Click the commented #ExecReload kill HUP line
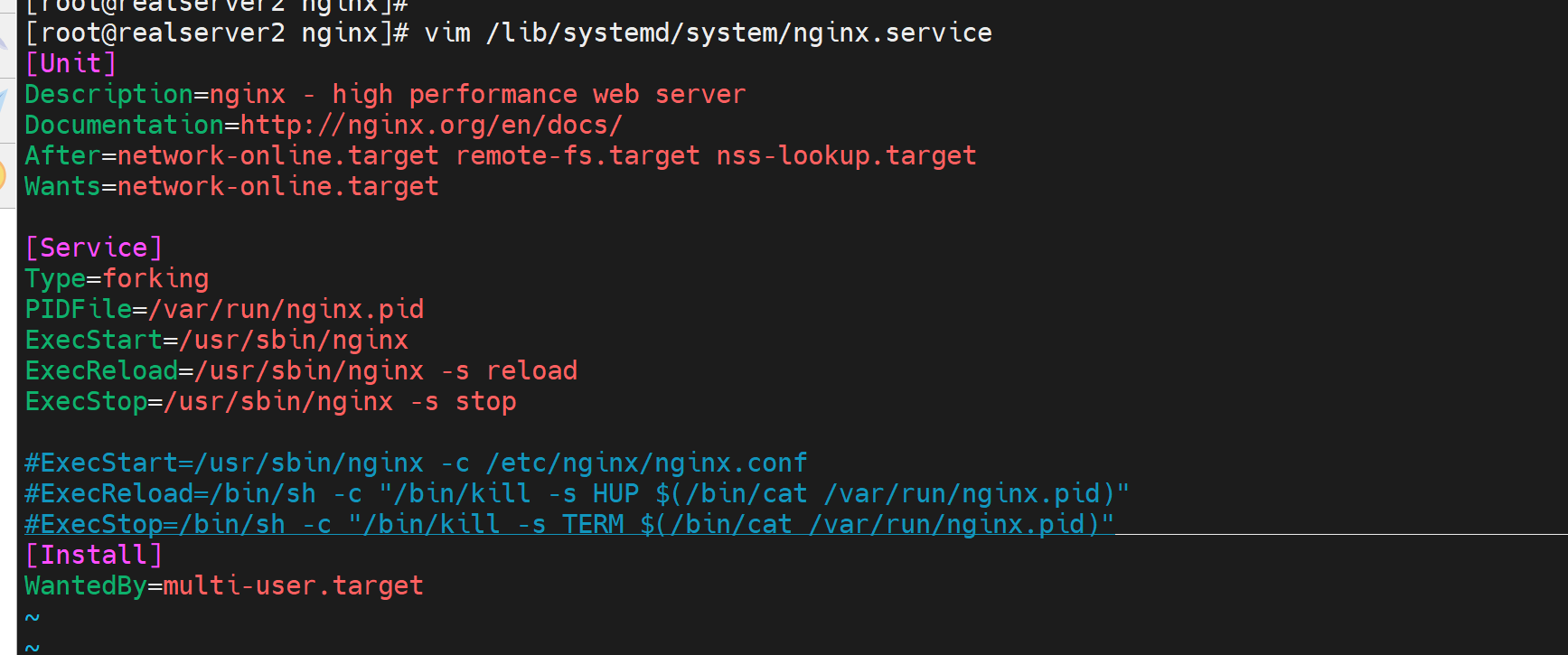 click(x=577, y=493)
